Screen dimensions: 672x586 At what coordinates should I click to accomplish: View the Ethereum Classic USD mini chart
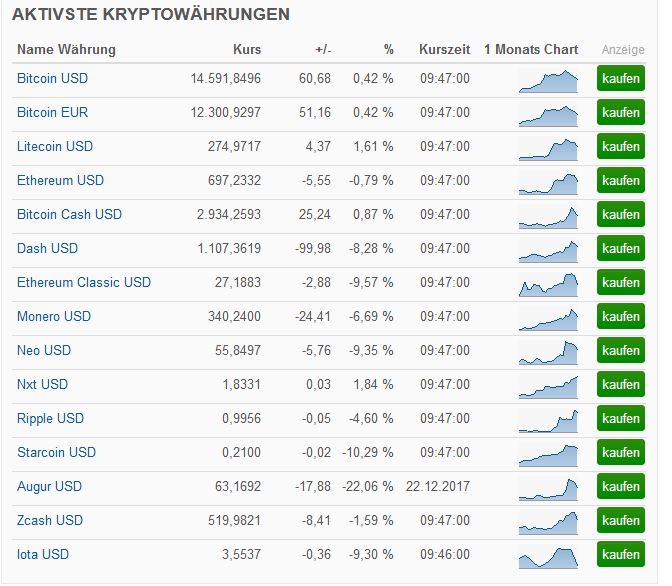click(548, 284)
